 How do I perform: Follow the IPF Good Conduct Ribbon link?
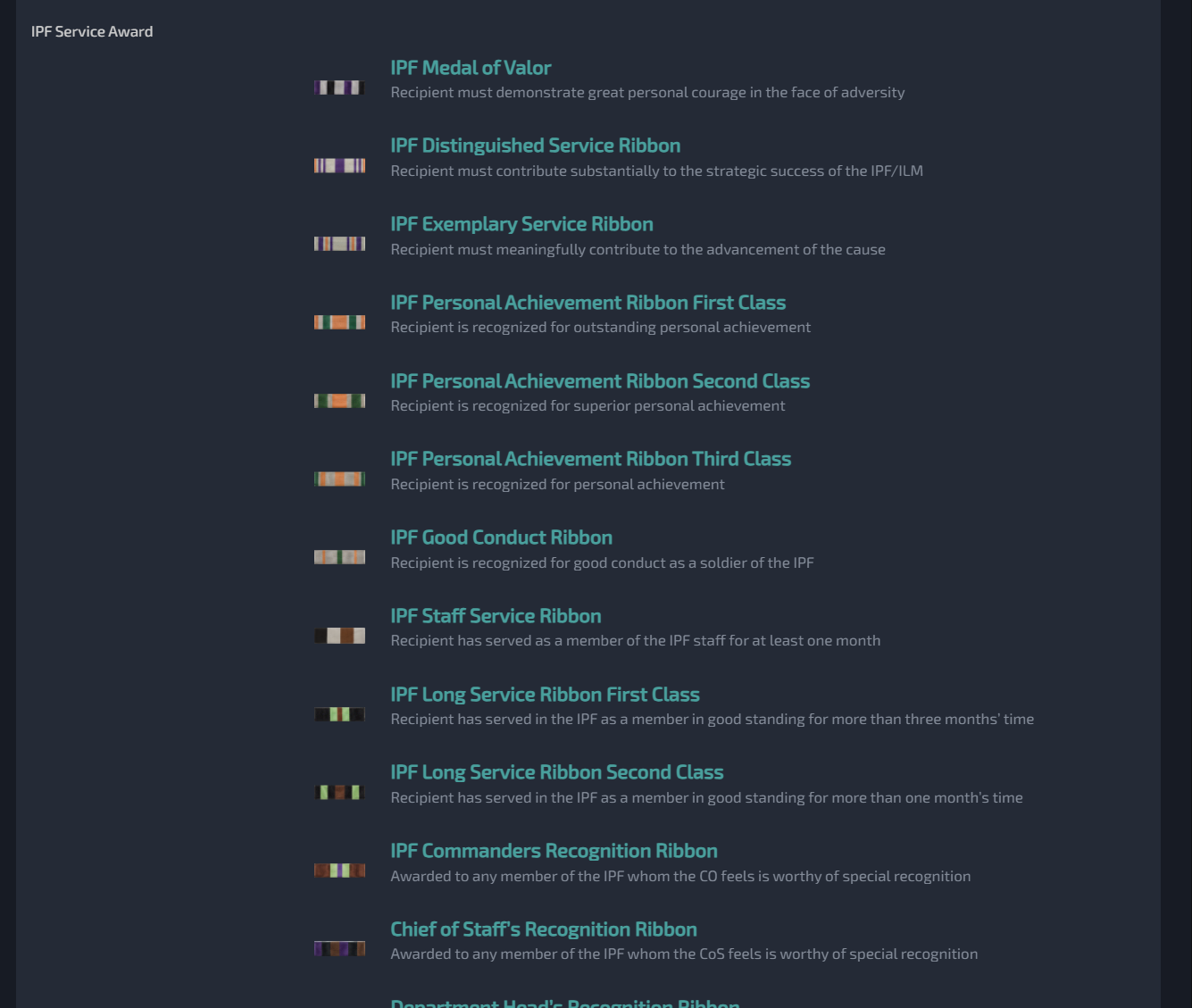click(501, 537)
